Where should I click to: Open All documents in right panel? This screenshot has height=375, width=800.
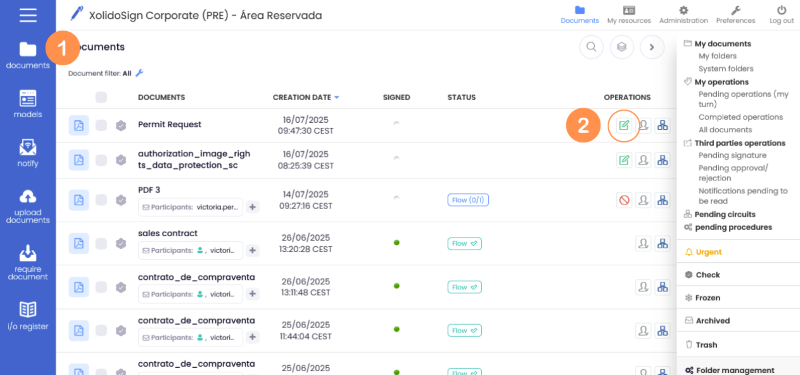click(x=725, y=130)
